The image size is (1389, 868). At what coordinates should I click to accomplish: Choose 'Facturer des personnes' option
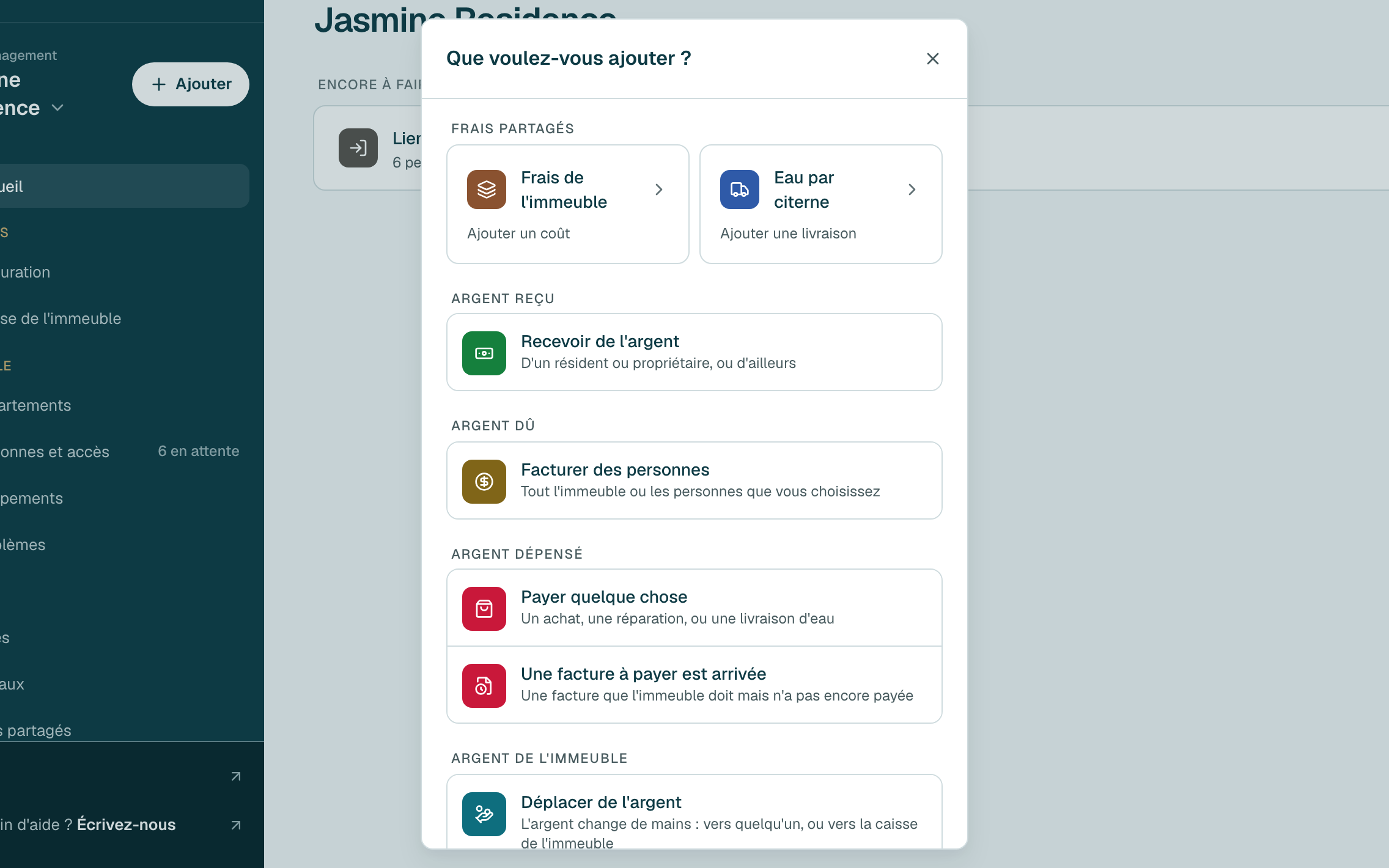click(x=694, y=480)
